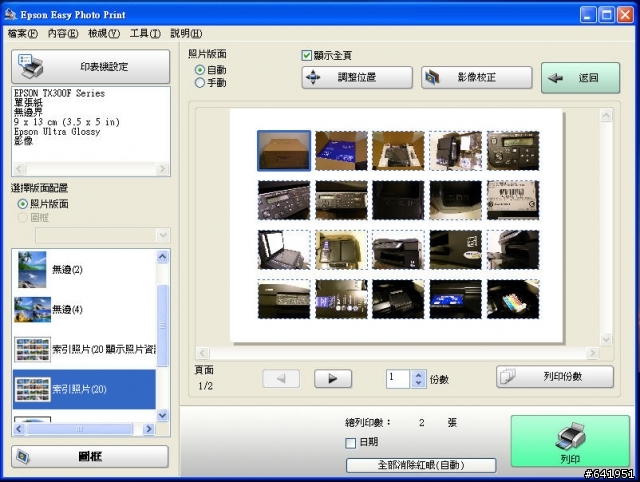Click the EPSON TX300F Series text
Screen dimensions: 640x482
tap(60, 93)
